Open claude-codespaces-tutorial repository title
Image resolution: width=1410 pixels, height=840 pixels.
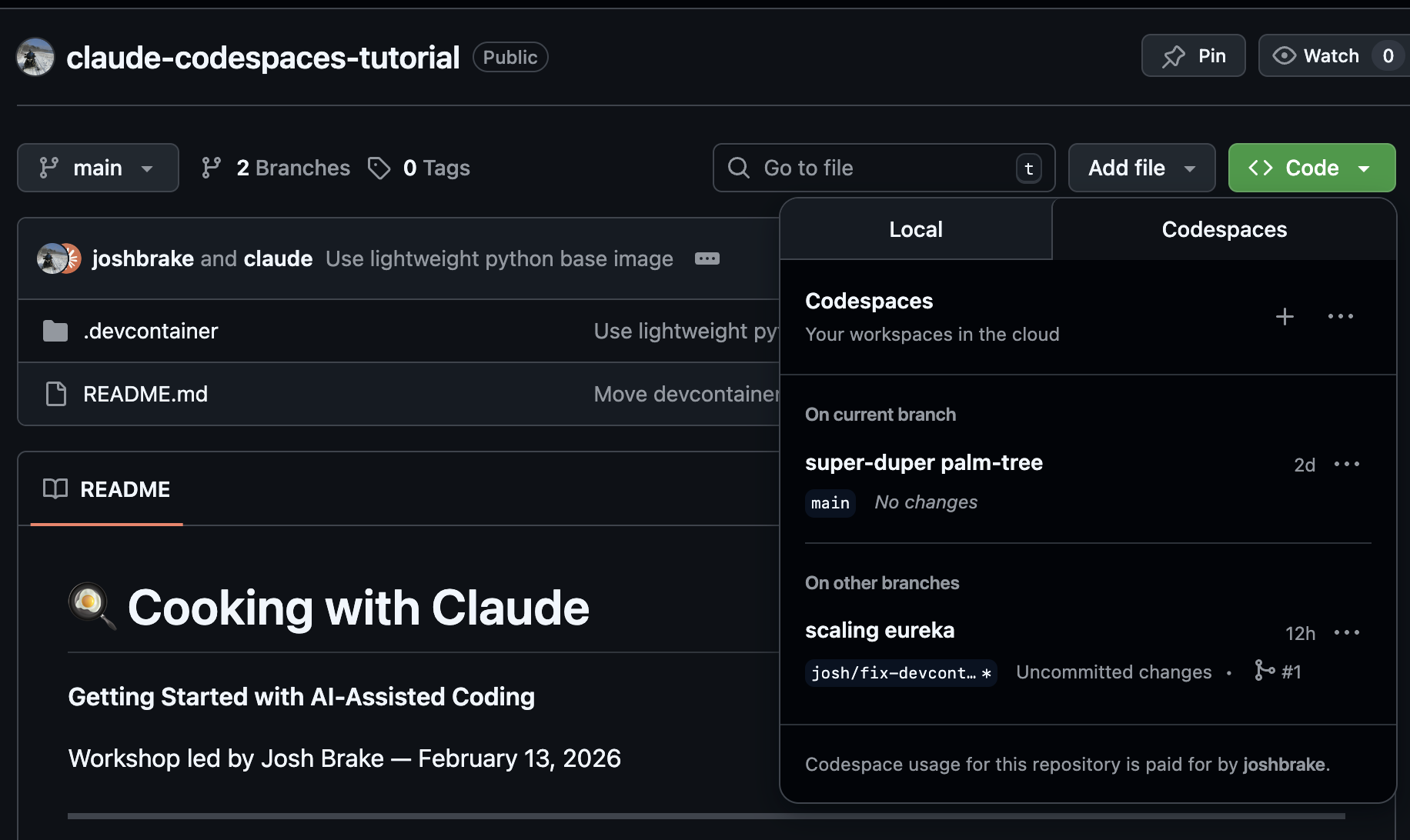tap(263, 58)
